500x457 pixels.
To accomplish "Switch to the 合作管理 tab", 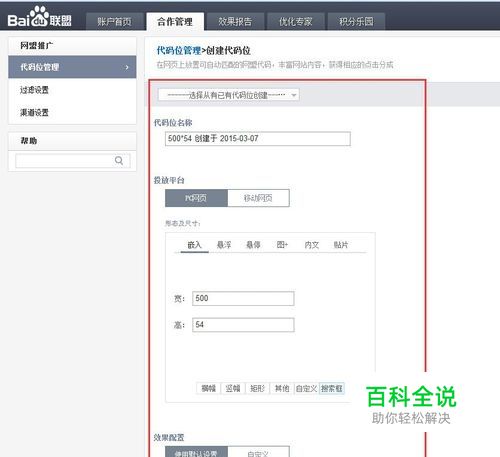I will pyautogui.click(x=175, y=22).
